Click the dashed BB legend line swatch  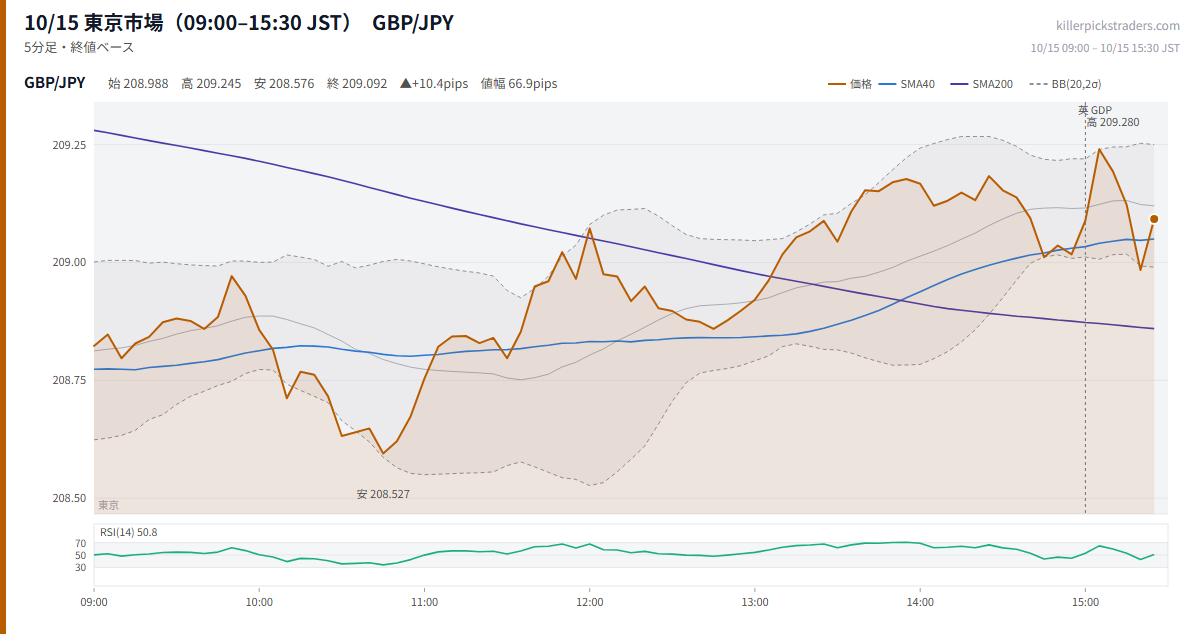pos(1038,84)
